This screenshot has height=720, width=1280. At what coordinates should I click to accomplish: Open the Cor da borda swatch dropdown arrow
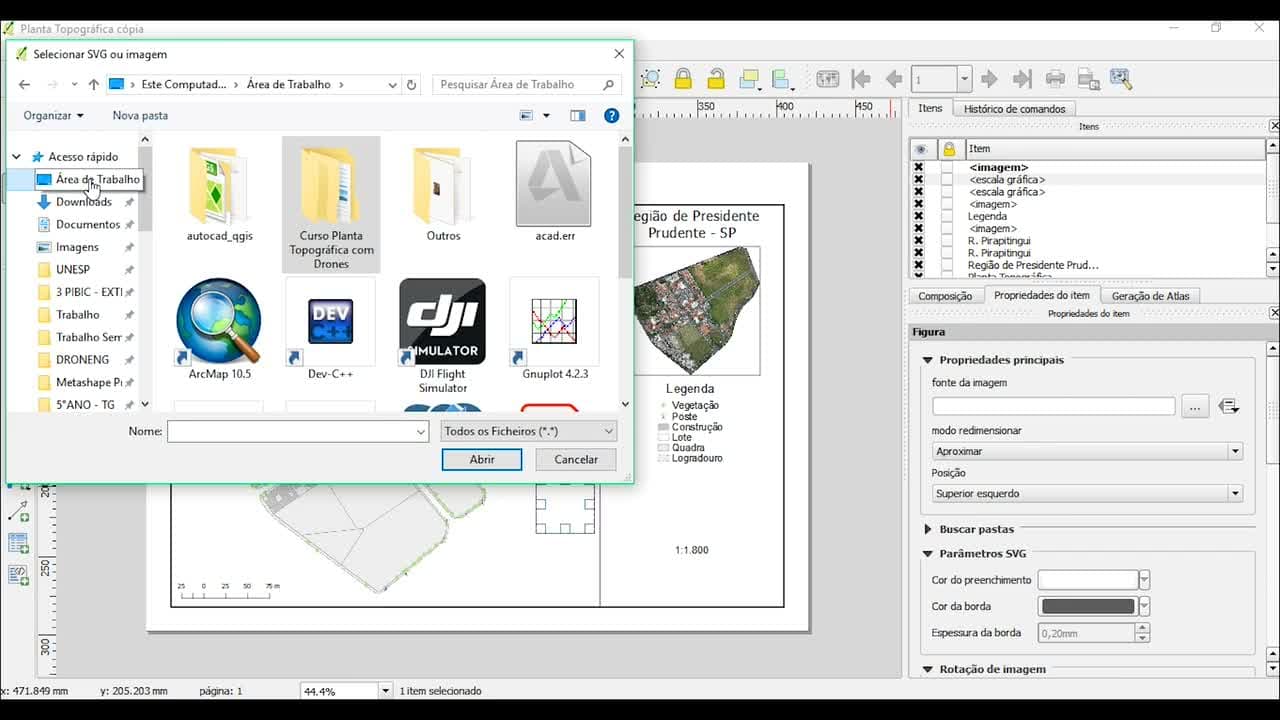pyautogui.click(x=1145, y=606)
